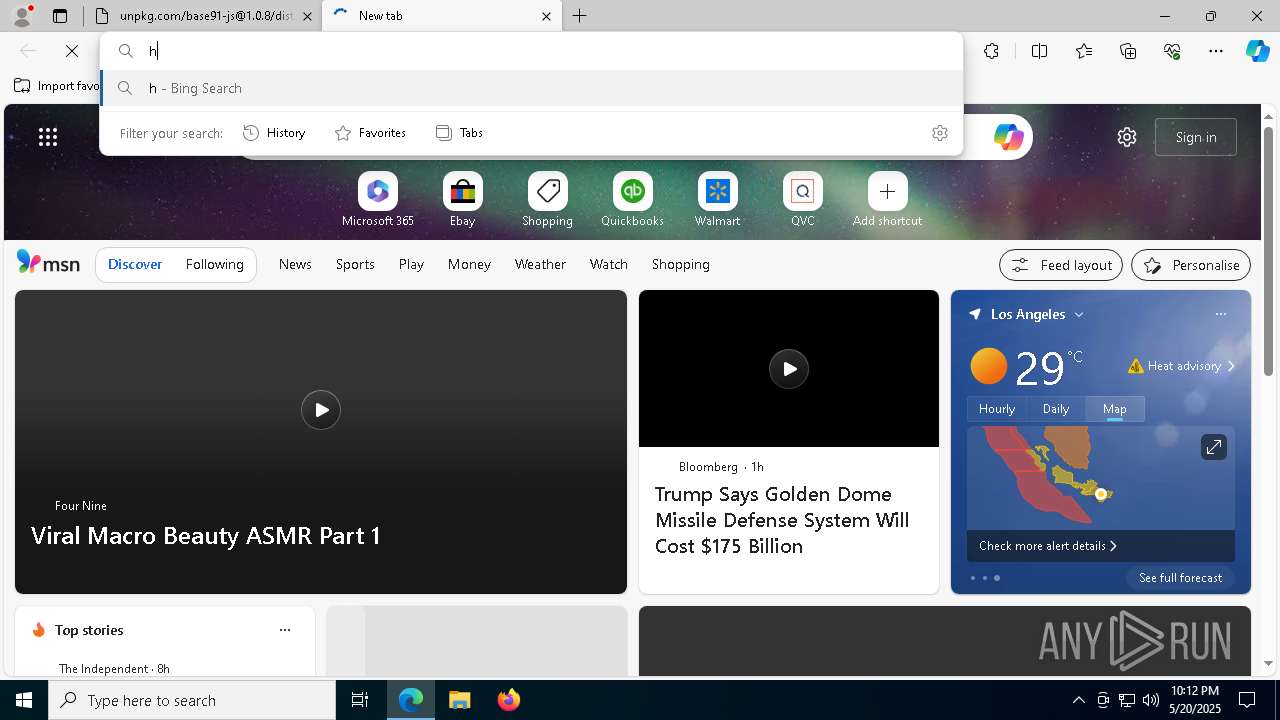The height and width of the screenshot is (720, 1280).
Task: Open search filter settings gear
Action: pyautogui.click(x=939, y=133)
